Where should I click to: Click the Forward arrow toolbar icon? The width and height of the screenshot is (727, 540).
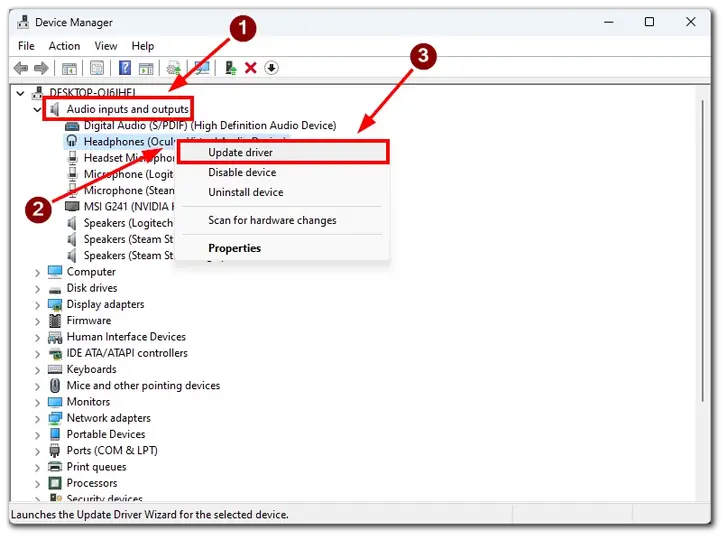click(x=41, y=69)
